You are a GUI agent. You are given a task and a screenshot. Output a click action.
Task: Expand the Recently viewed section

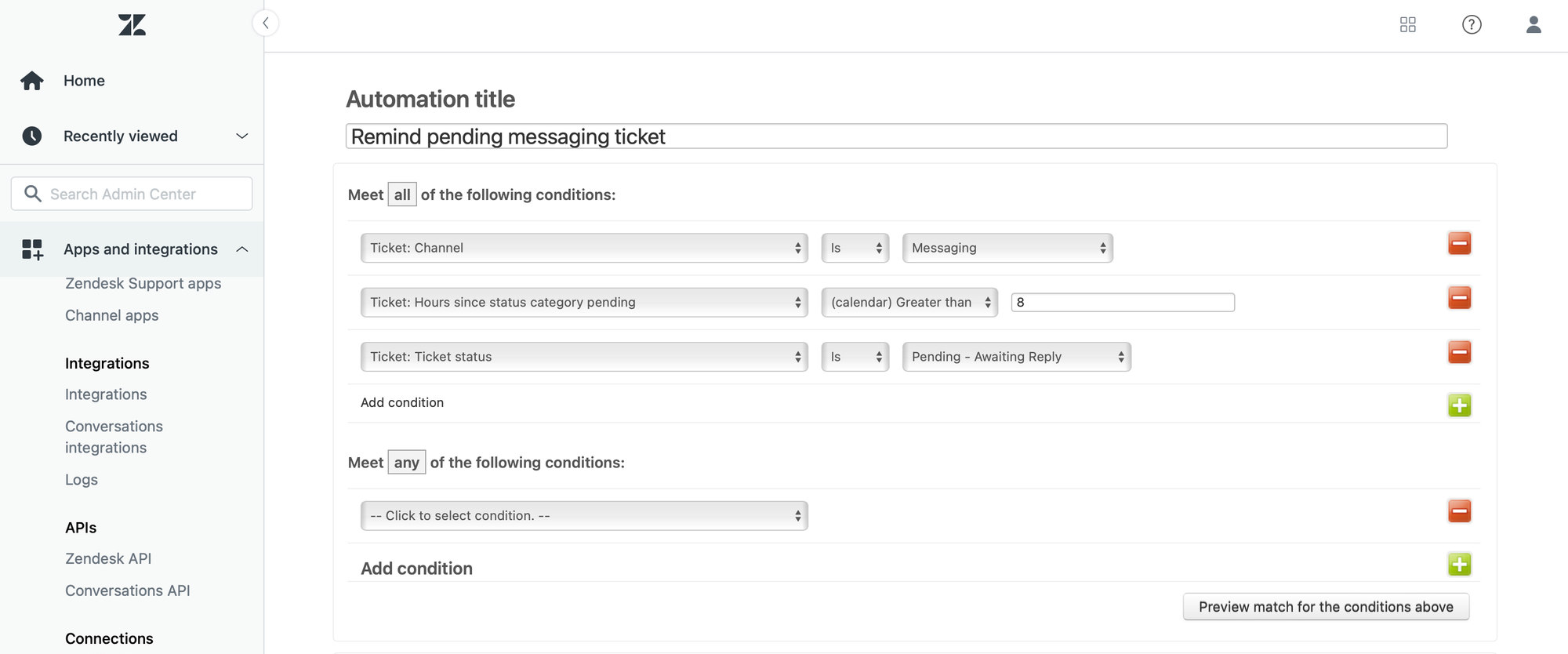[x=242, y=136]
